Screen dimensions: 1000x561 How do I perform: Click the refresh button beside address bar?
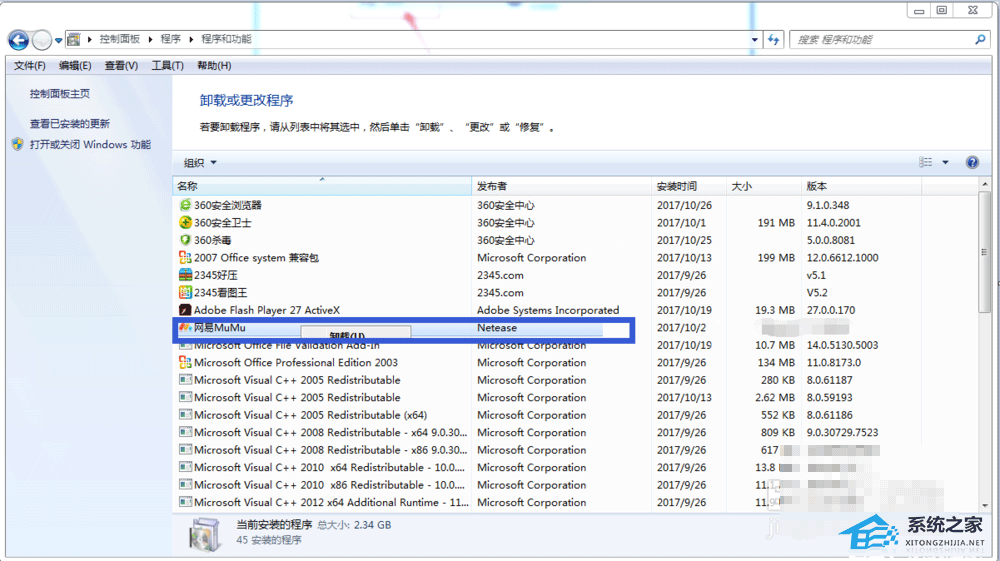tap(774, 40)
